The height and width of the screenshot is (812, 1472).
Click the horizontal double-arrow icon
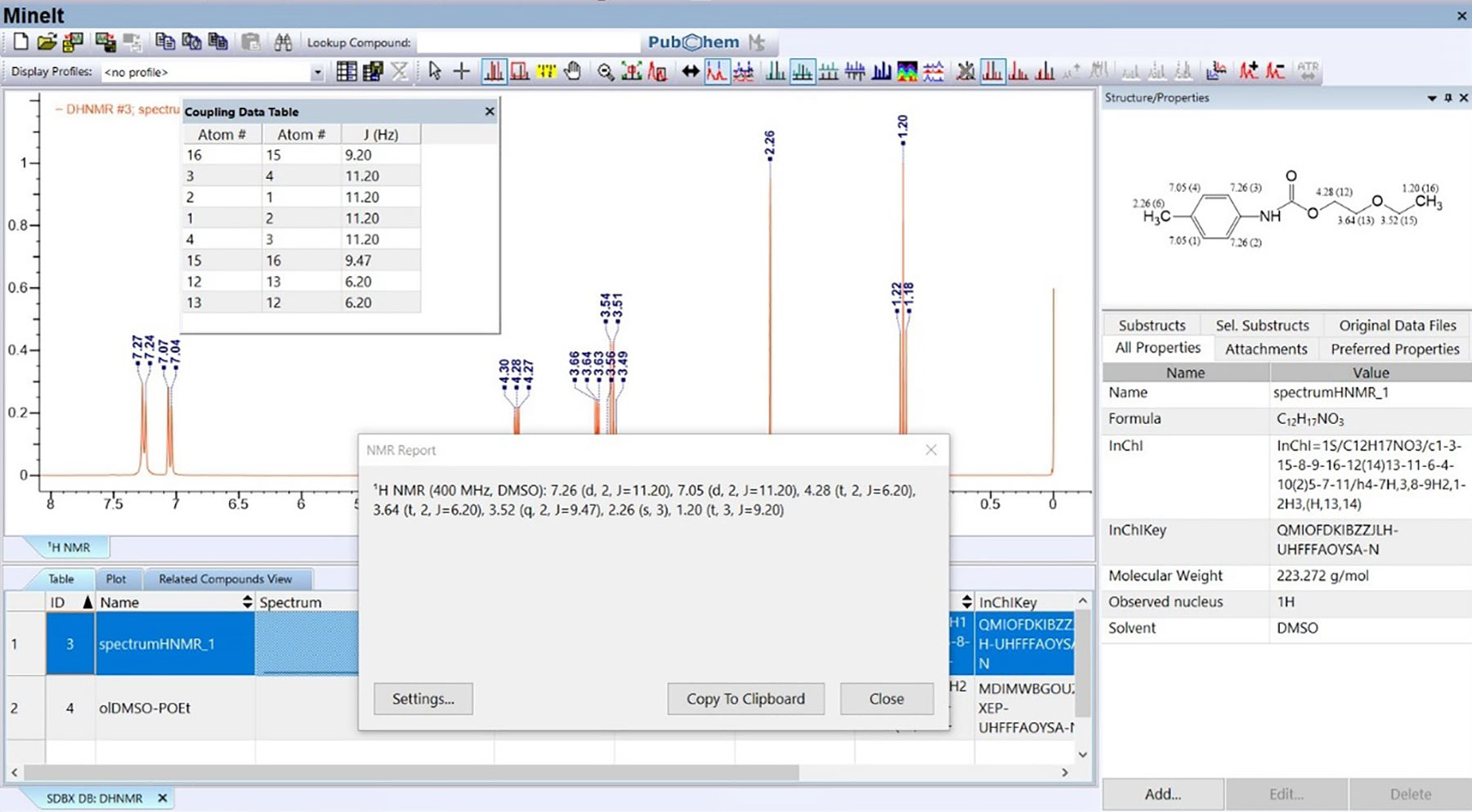point(691,72)
